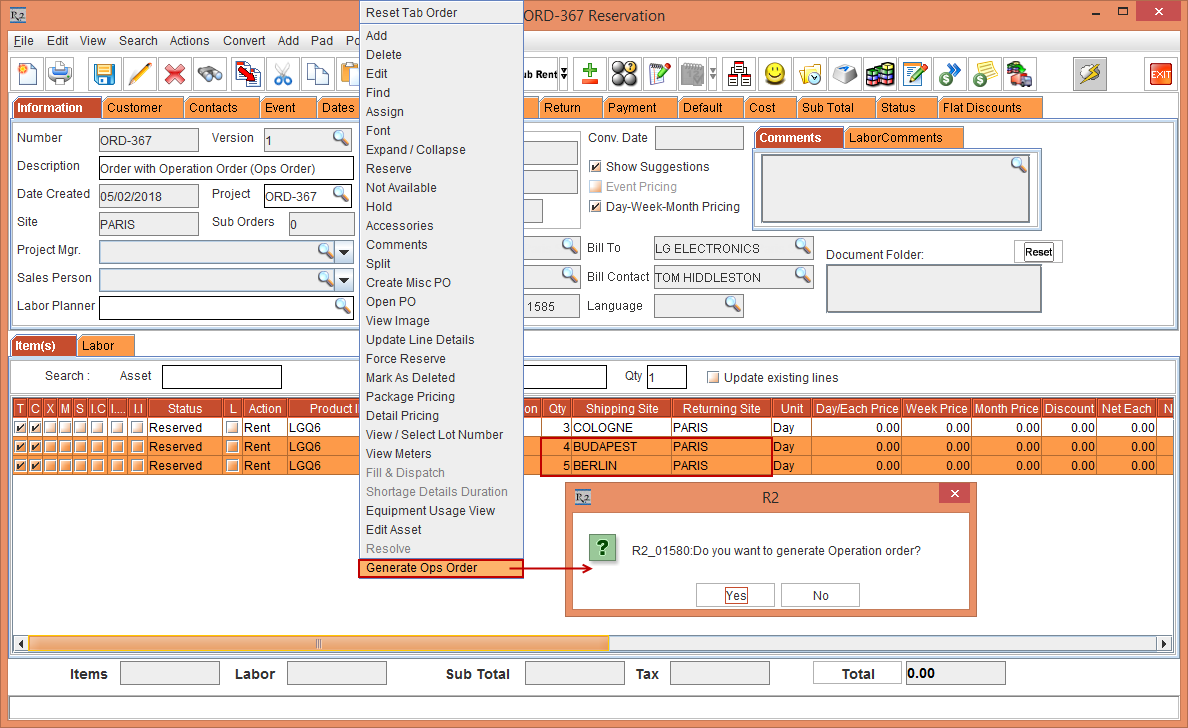Open the Project Mgr. dropdown arrow
The width and height of the screenshot is (1188, 728).
coord(344,251)
